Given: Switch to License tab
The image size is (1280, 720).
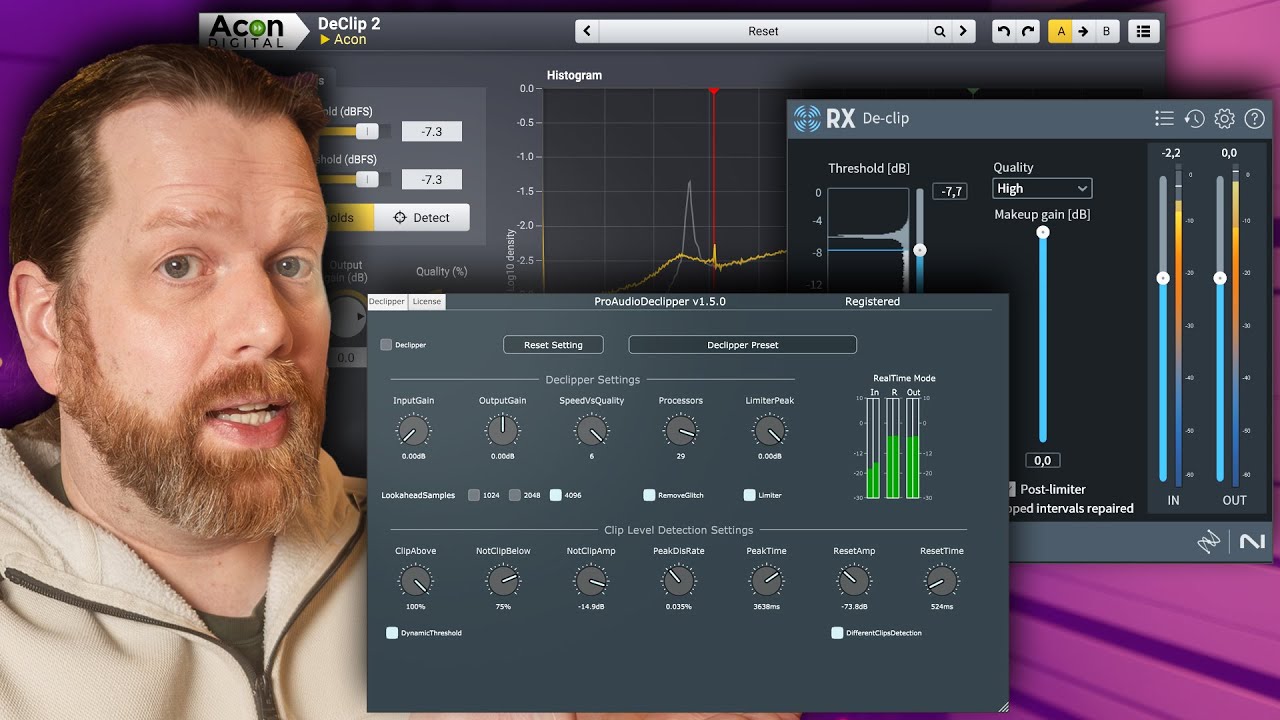Looking at the screenshot, I should tap(427, 301).
